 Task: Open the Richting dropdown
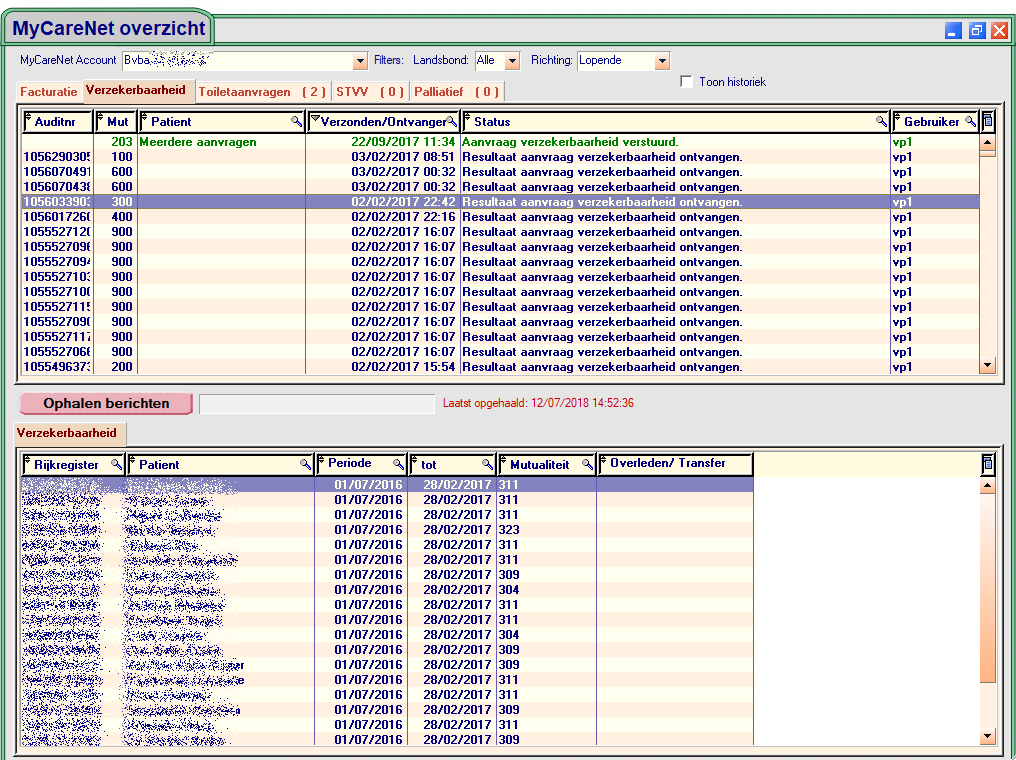[x=661, y=61]
